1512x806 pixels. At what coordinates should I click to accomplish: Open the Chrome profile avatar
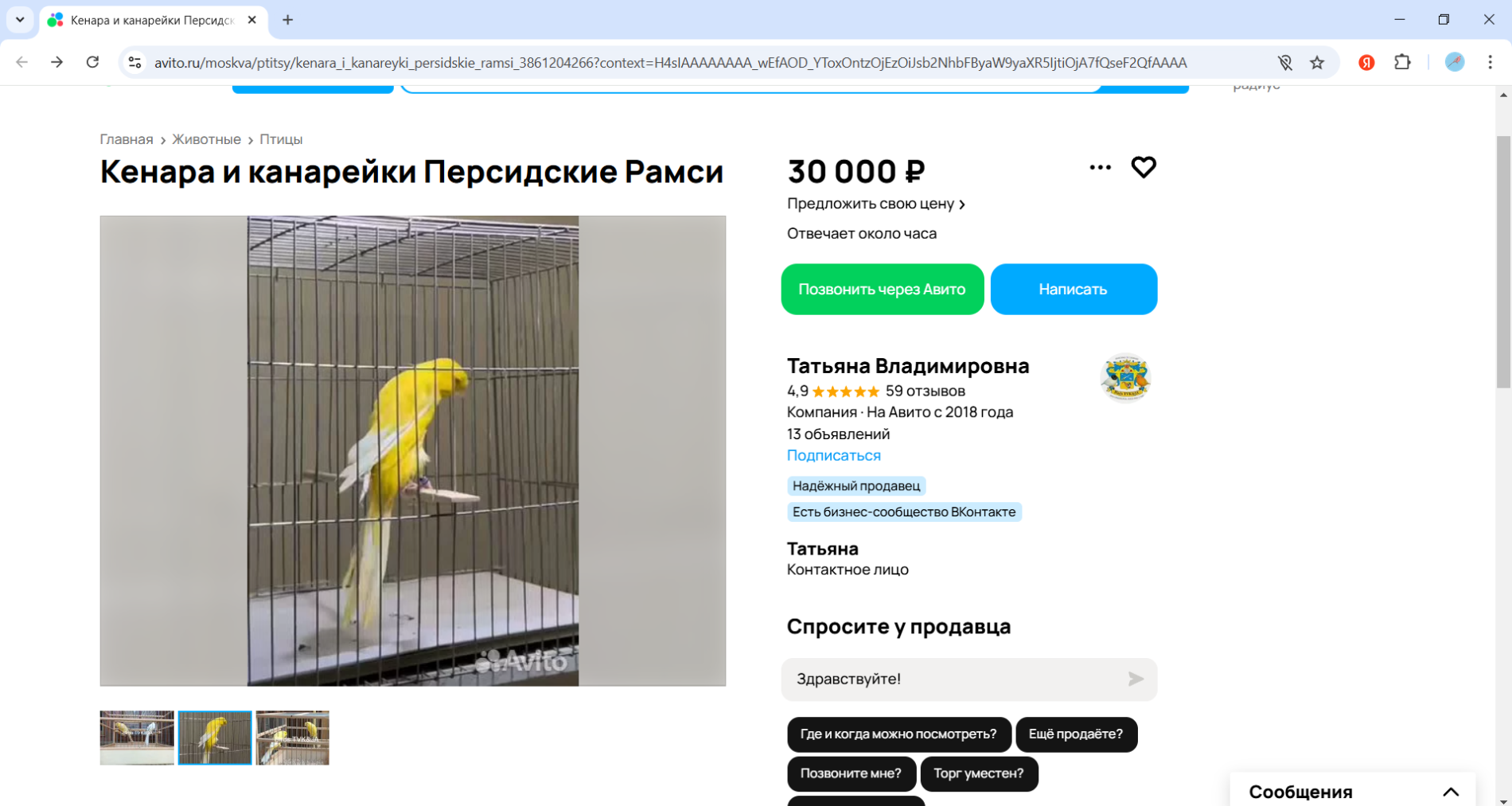click(x=1455, y=62)
